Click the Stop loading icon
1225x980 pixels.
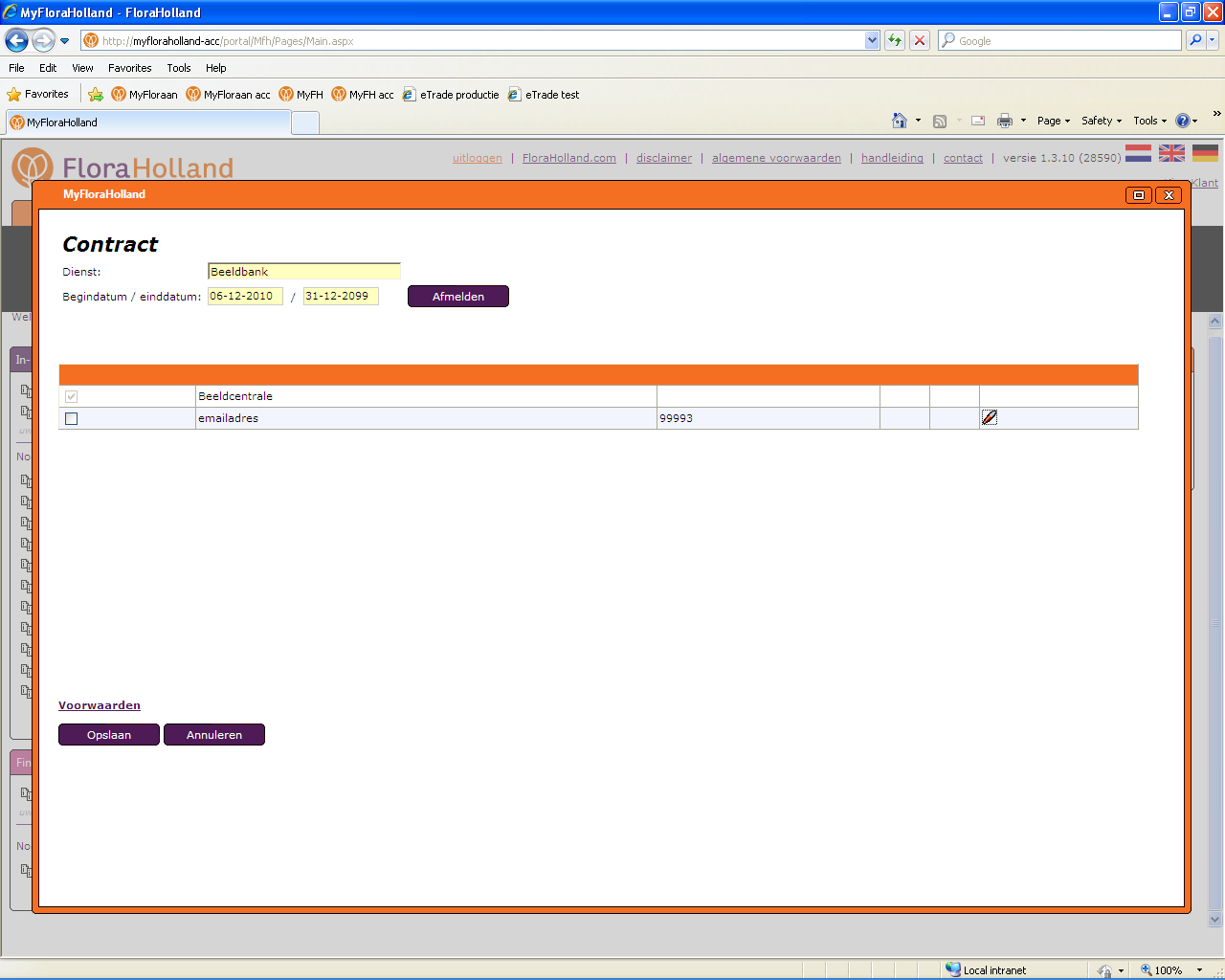[920, 40]
